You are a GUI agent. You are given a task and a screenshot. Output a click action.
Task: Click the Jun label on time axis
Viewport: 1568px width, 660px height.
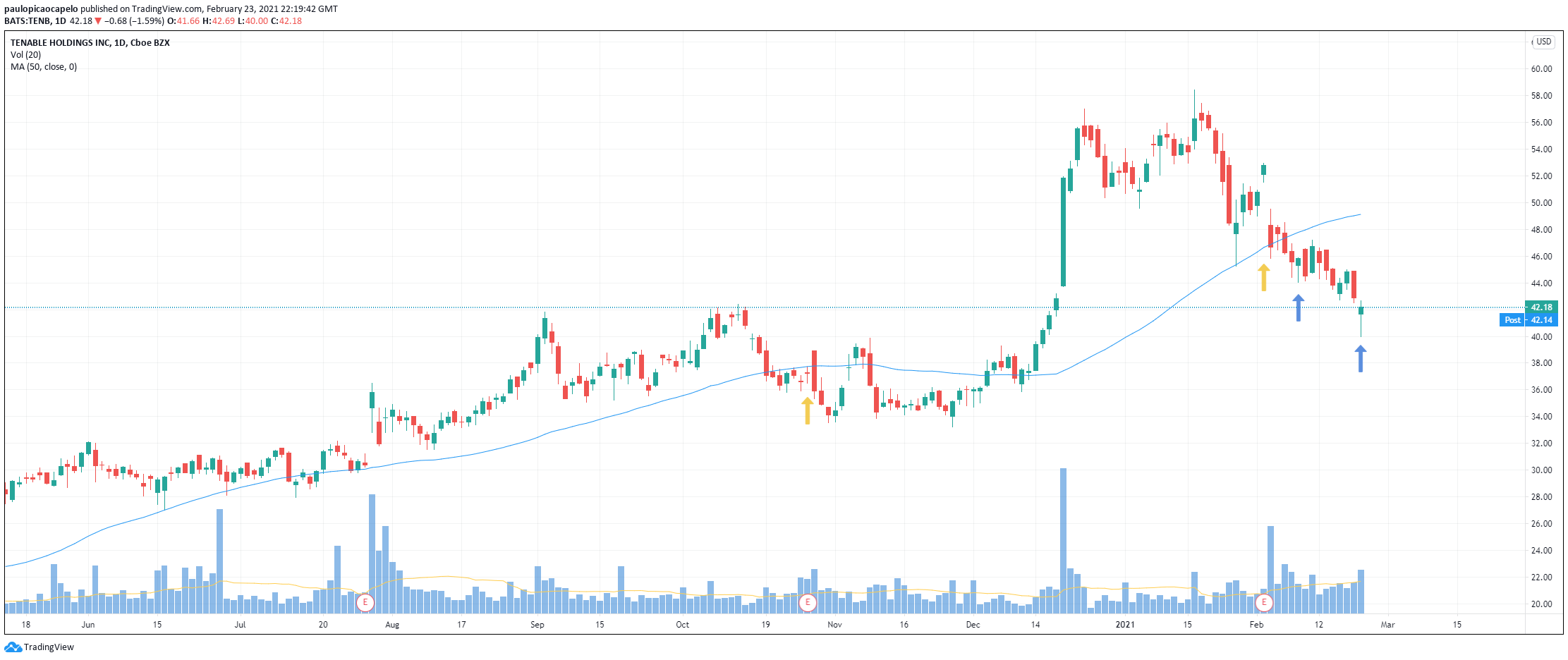pos(88,625)
